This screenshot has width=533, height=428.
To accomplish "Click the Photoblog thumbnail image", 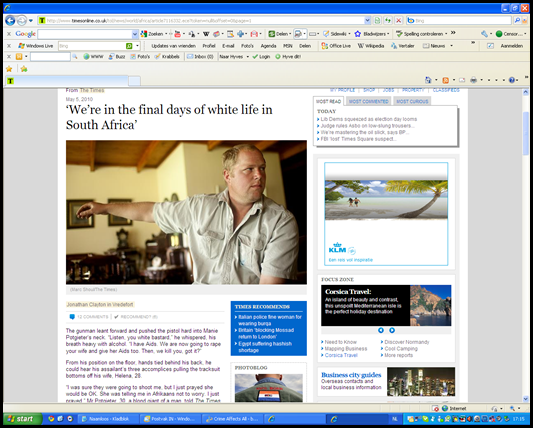I will click(269, 388).
